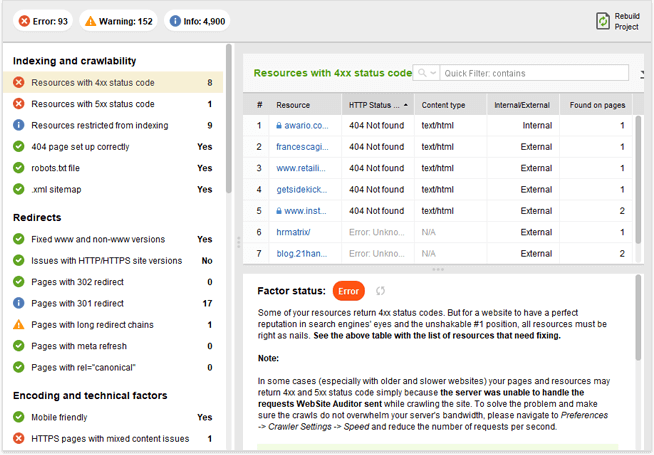Expand the toolbar overflow arrow beside Quick Filter
This screenshot has width=654, height=455.
point(641,73)
